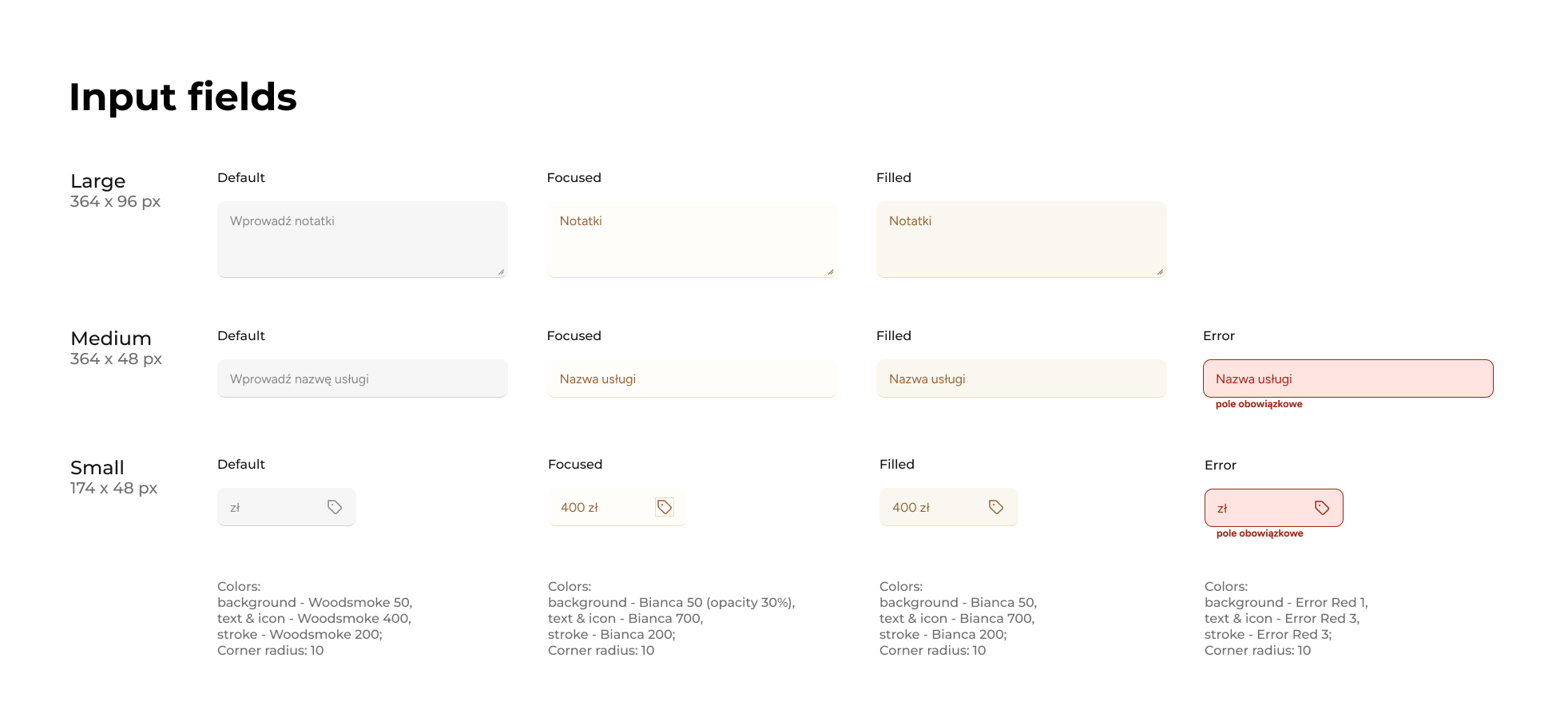Click the Medium Filled 'Nazwa usługi' field
1568x725 pixels.
pyautogui.click(x=1021, y=378)
